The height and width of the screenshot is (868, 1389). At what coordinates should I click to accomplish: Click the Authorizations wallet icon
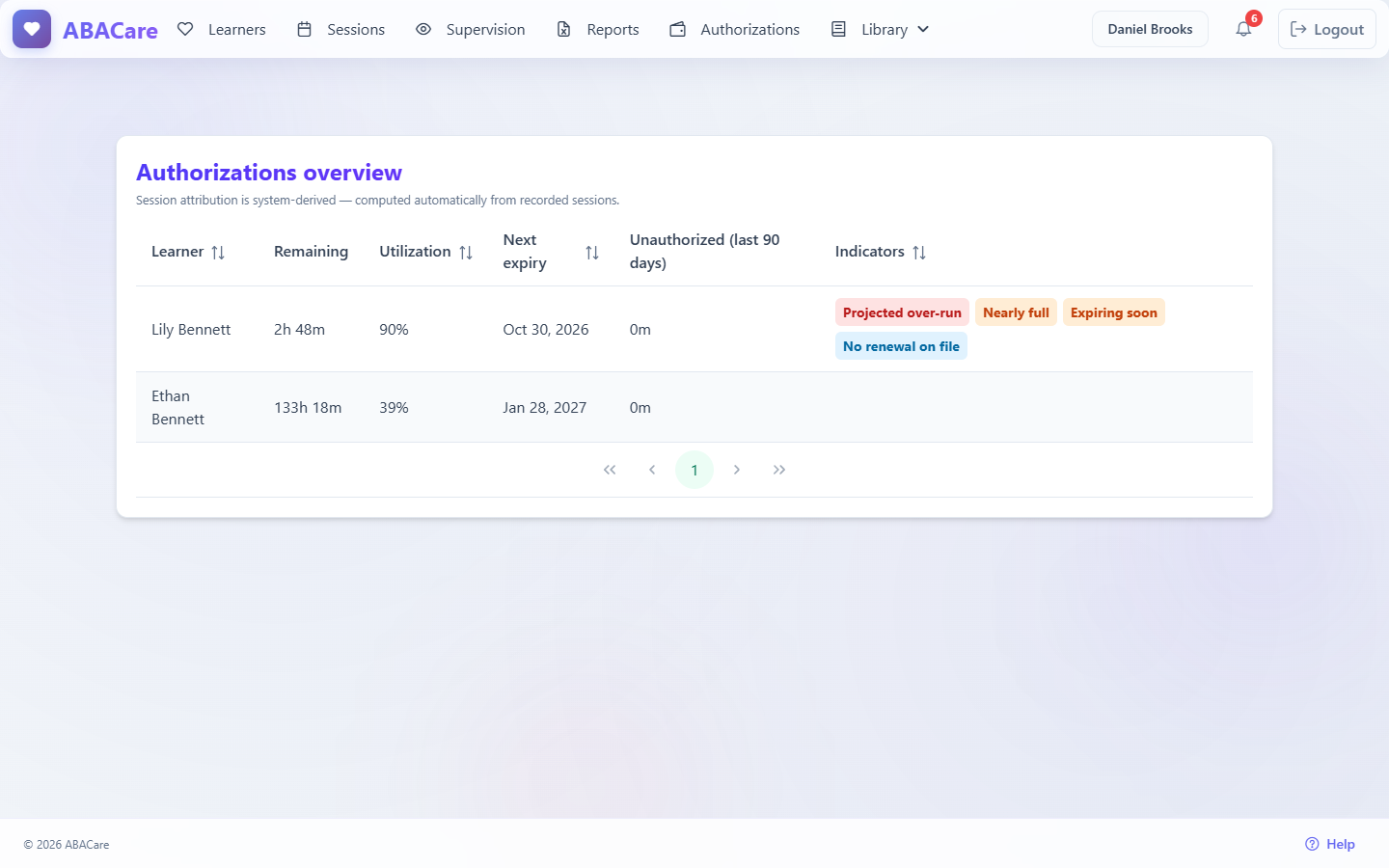click(678, 29)
